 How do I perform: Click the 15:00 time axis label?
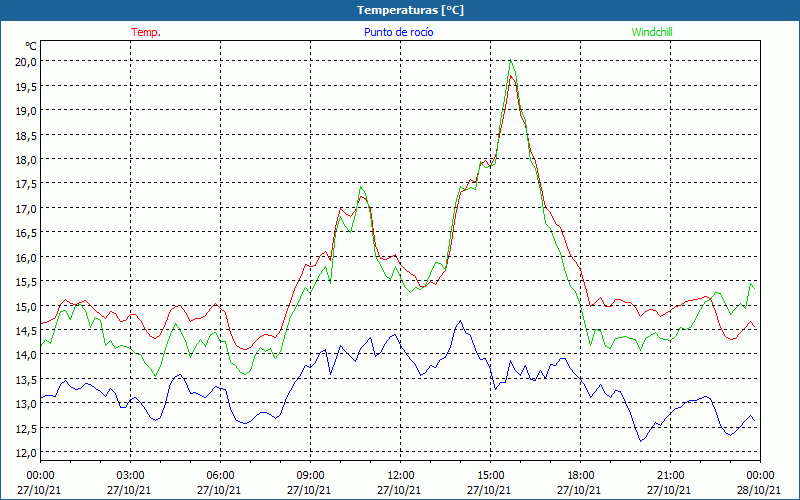[490, 476]
